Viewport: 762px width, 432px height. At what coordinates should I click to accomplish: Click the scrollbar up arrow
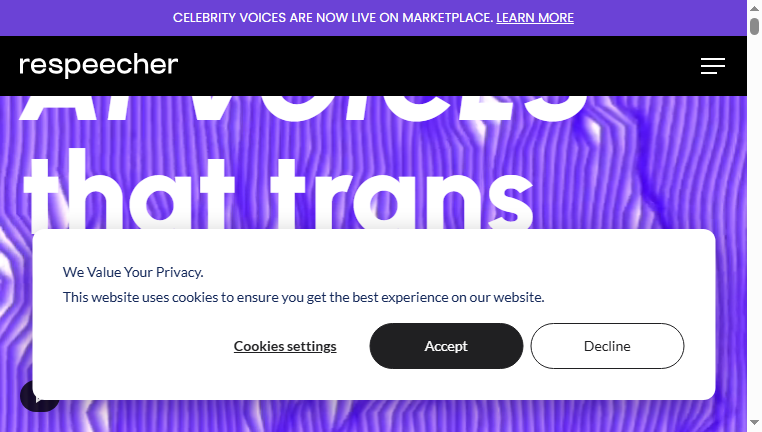point(754,8)
